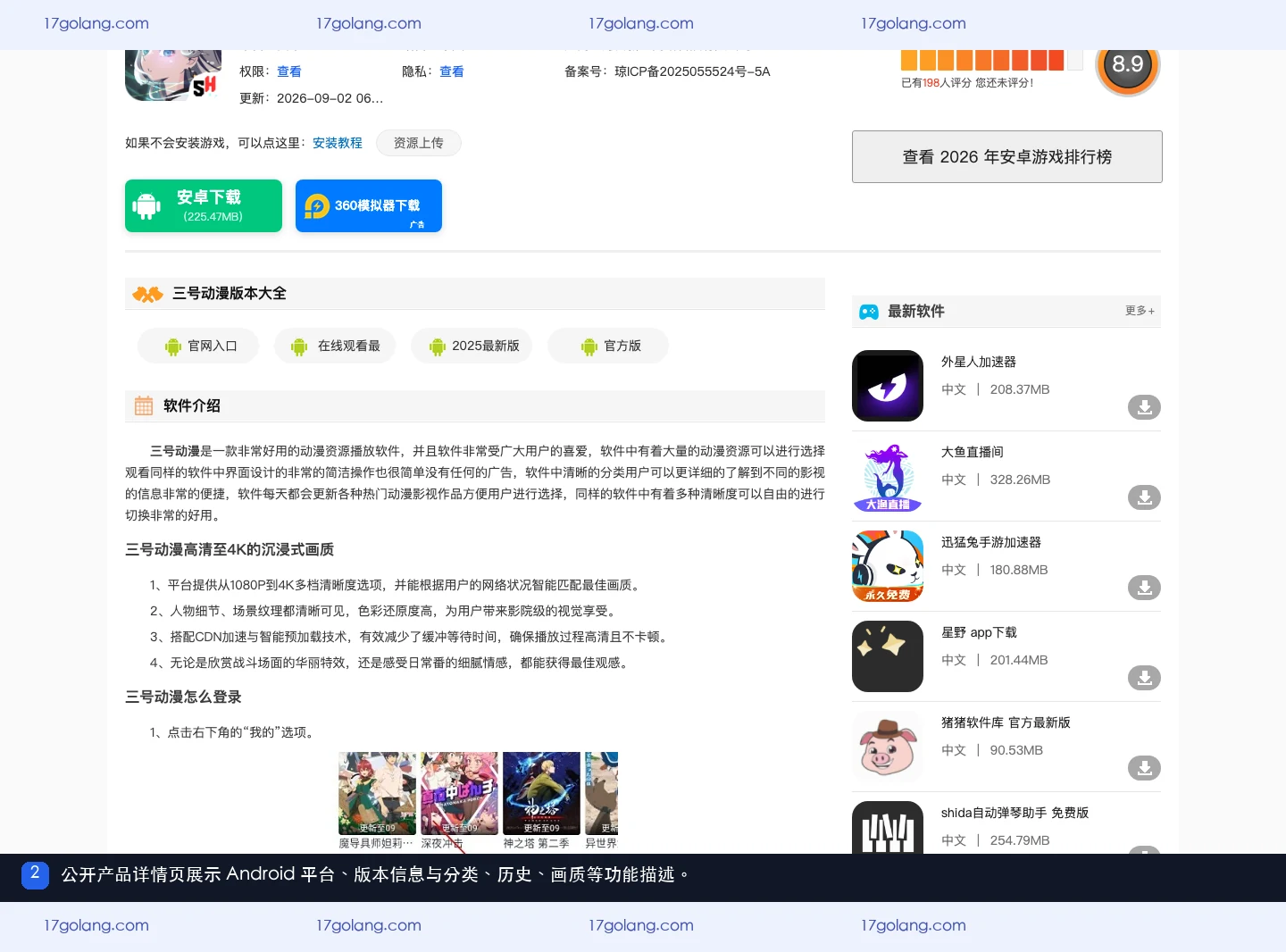This screenshot has height=952, width=1286.
Task: Click the 三号动漫版本大全 orange icon
Action: click(147, 294)
